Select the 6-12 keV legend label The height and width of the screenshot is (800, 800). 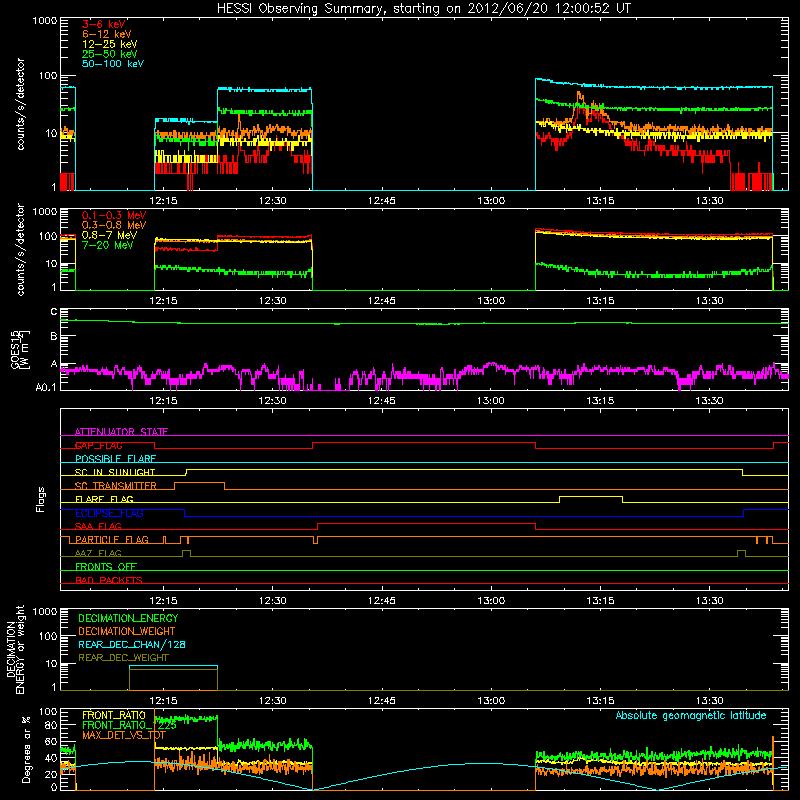pyautogui.click(x=107, y=34)
